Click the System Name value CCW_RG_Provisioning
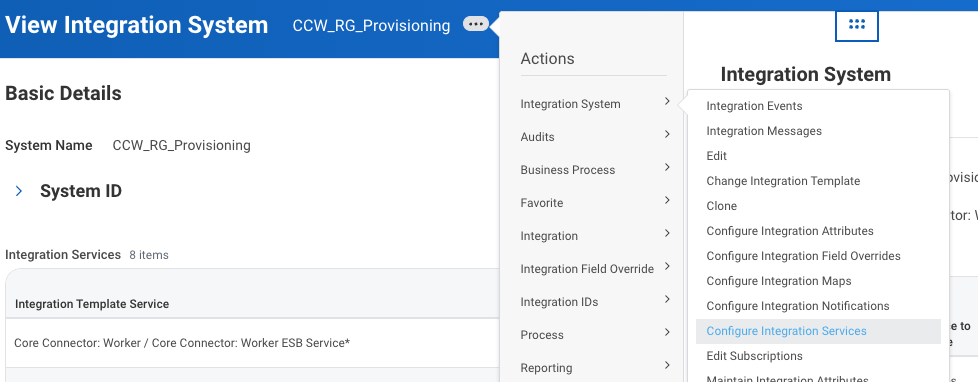 tap(182, 145)
